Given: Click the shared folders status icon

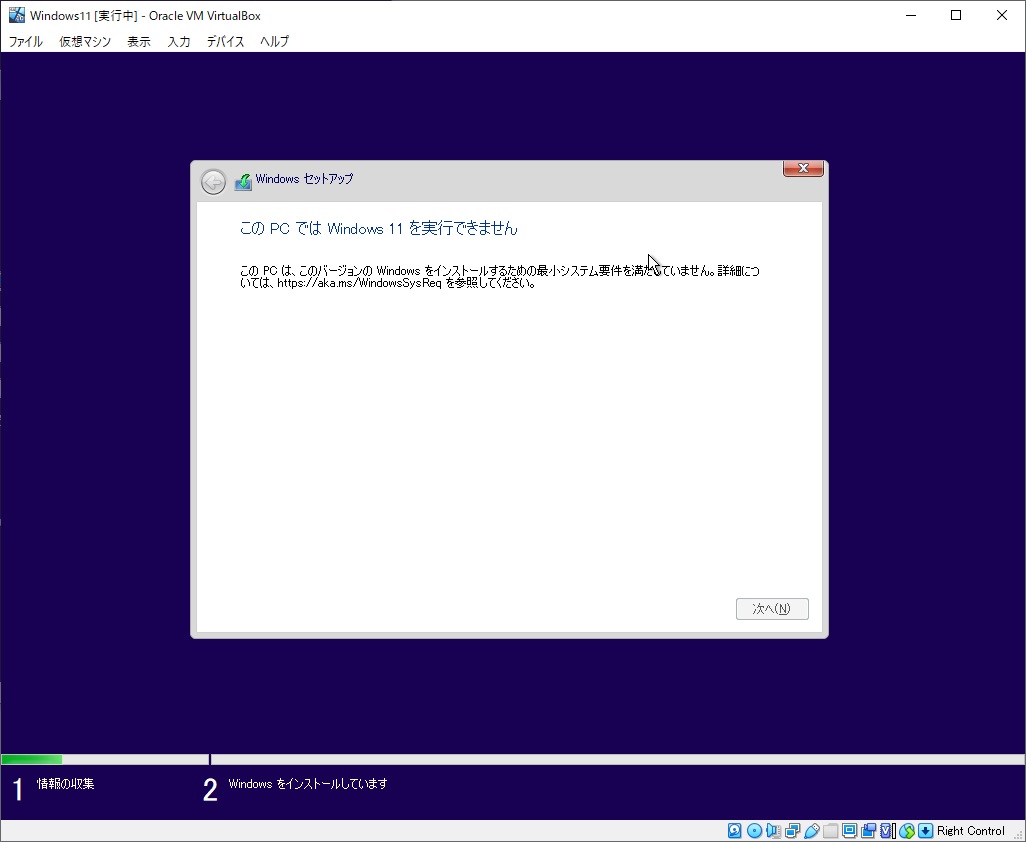Looking at the screenshot, I should point(830,831).
